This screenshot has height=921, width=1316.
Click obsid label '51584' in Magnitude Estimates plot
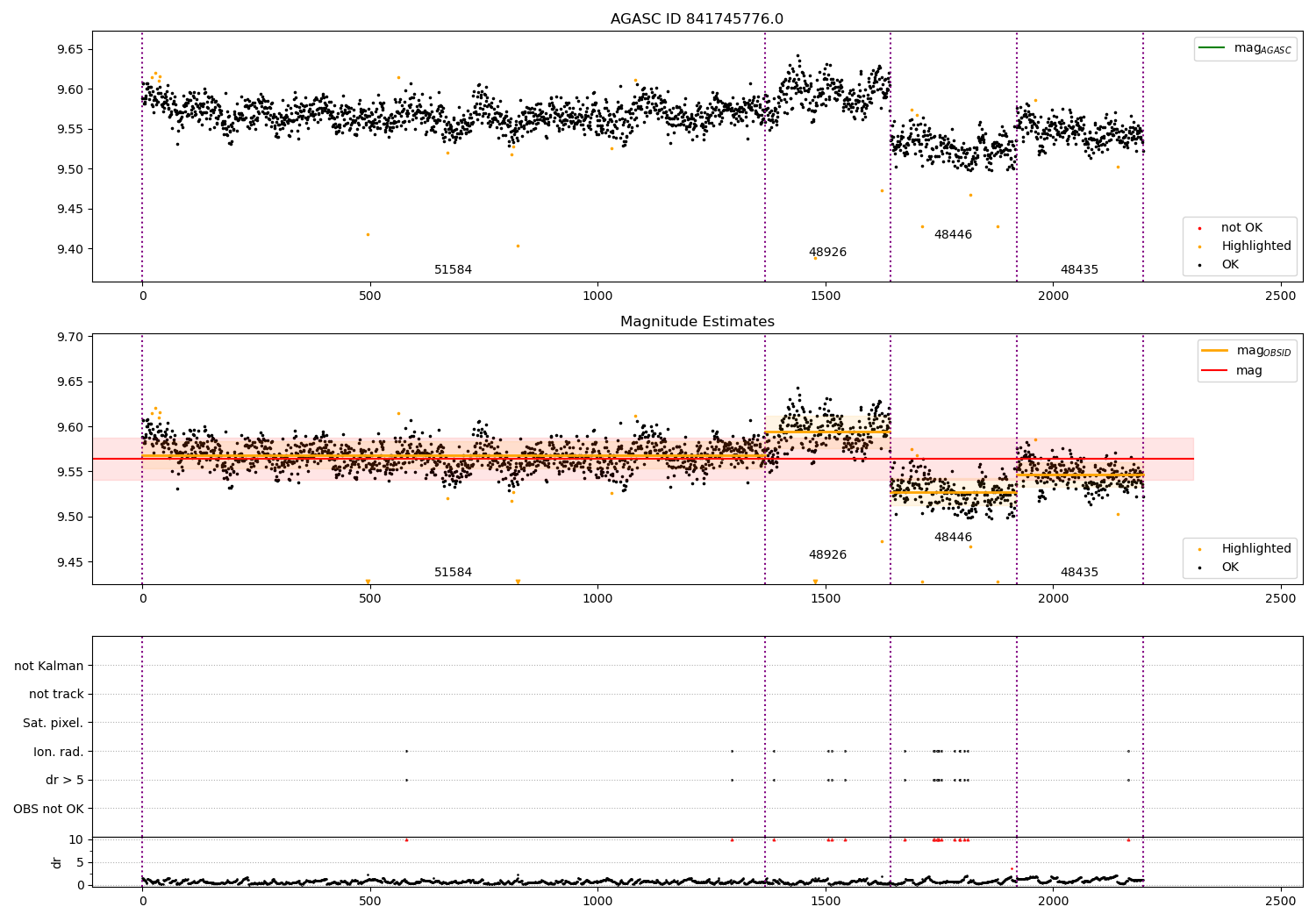[453, 573]
